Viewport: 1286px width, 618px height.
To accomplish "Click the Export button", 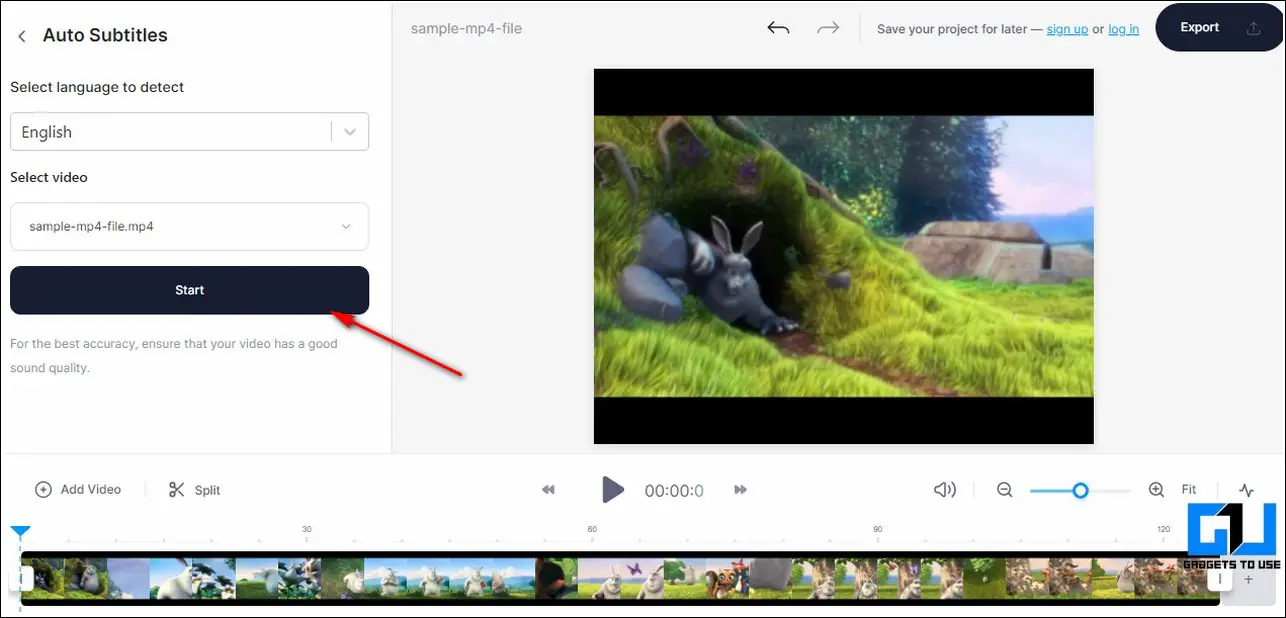I will click(x=1219, y=28).
